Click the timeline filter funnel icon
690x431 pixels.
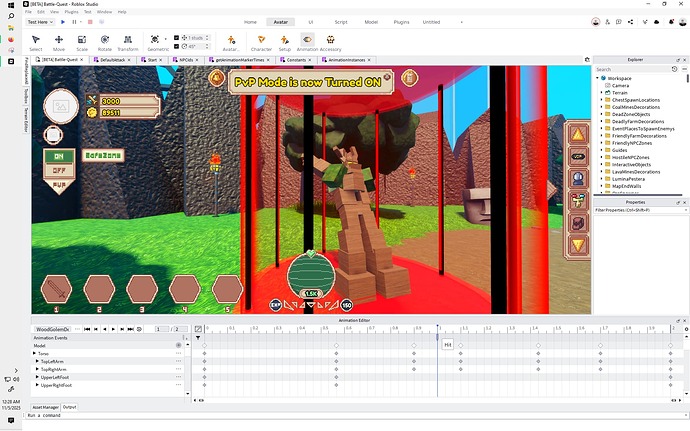click(x=198, y=338)
